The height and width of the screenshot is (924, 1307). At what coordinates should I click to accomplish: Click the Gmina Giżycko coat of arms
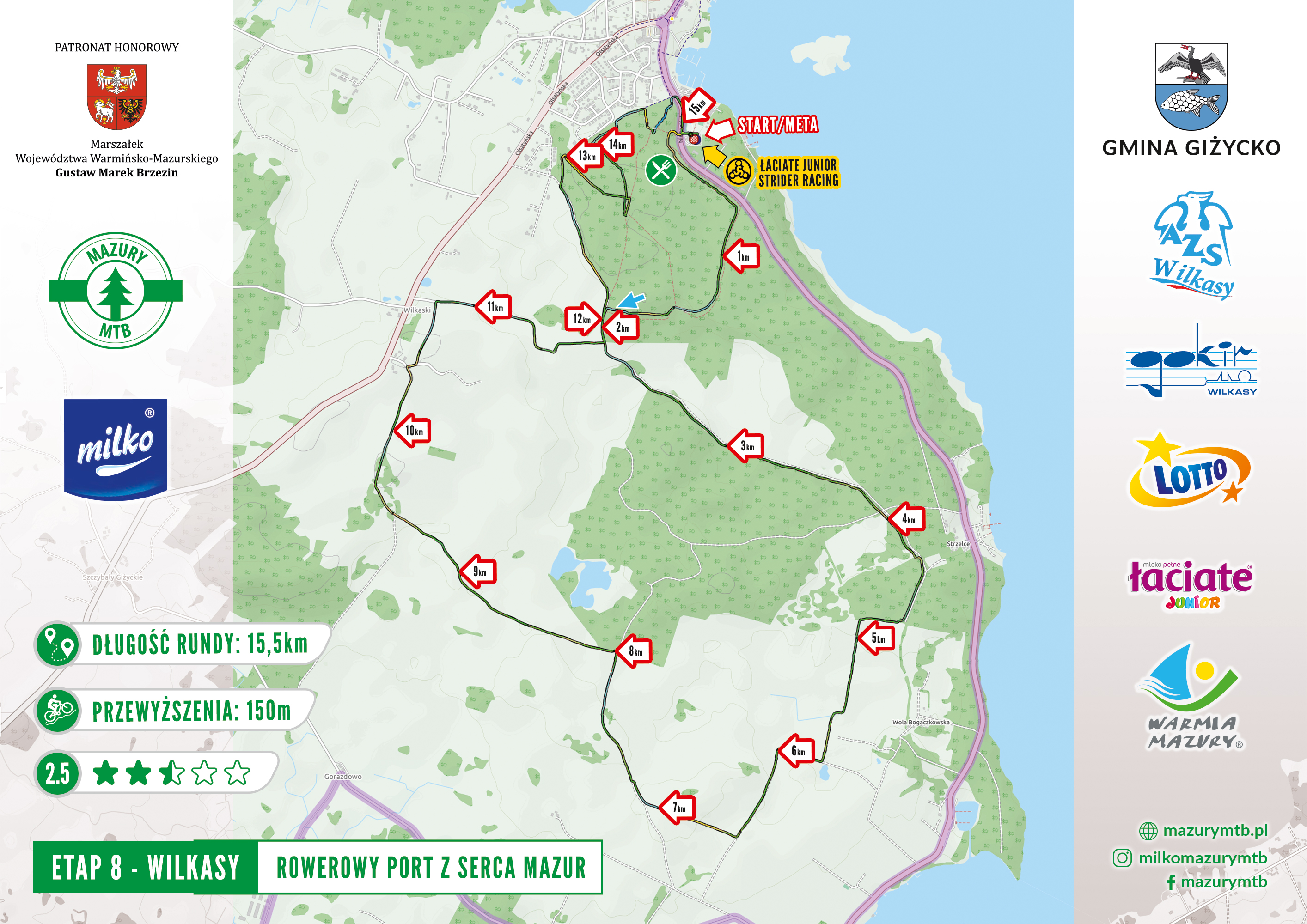1191,86
